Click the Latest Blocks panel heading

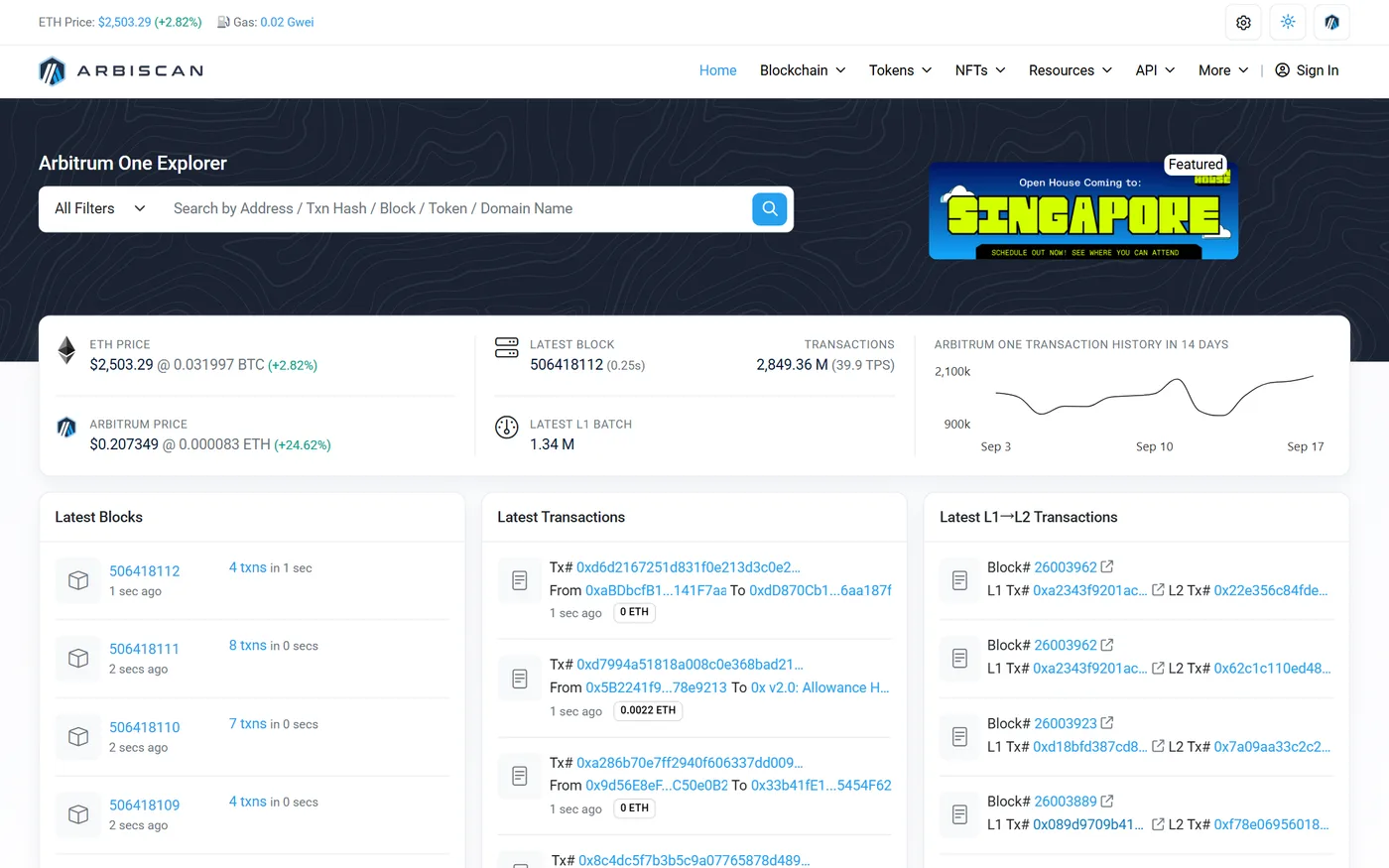coord(99,517)
